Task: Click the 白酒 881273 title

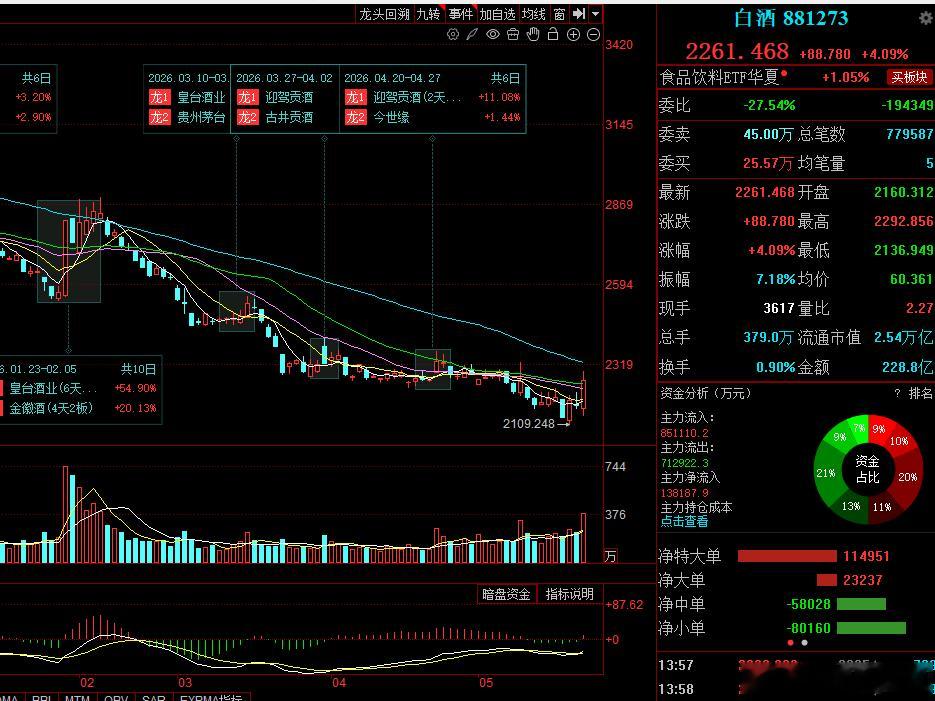Action: pyautogui.click(x=791, y=18)
